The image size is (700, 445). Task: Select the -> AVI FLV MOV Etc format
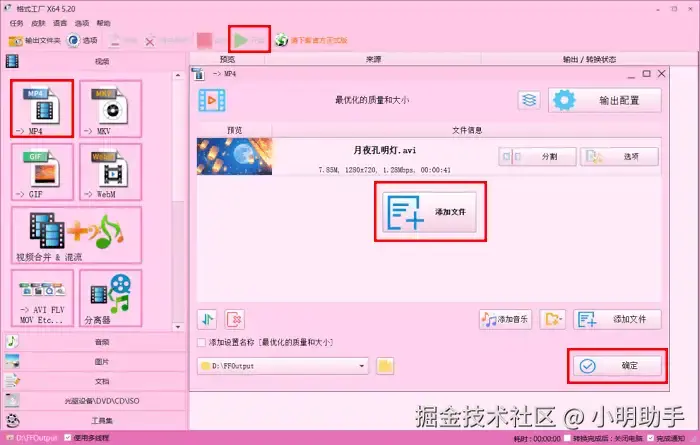pos(42,298)
